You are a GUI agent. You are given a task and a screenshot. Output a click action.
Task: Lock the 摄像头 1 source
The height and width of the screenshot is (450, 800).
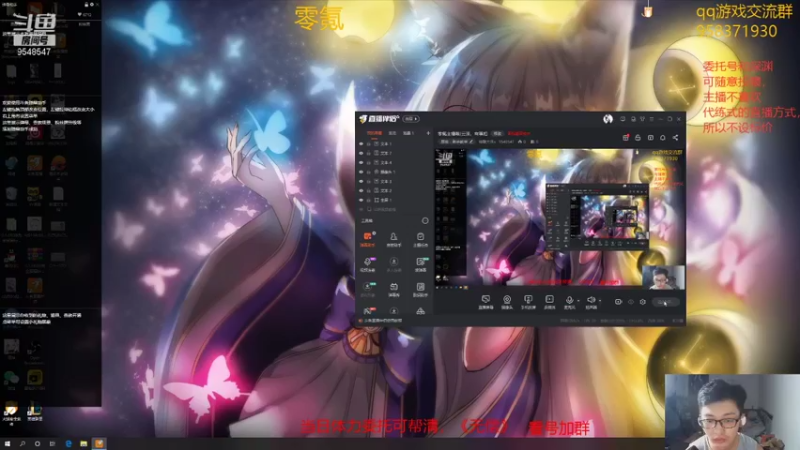coord(369,172)
